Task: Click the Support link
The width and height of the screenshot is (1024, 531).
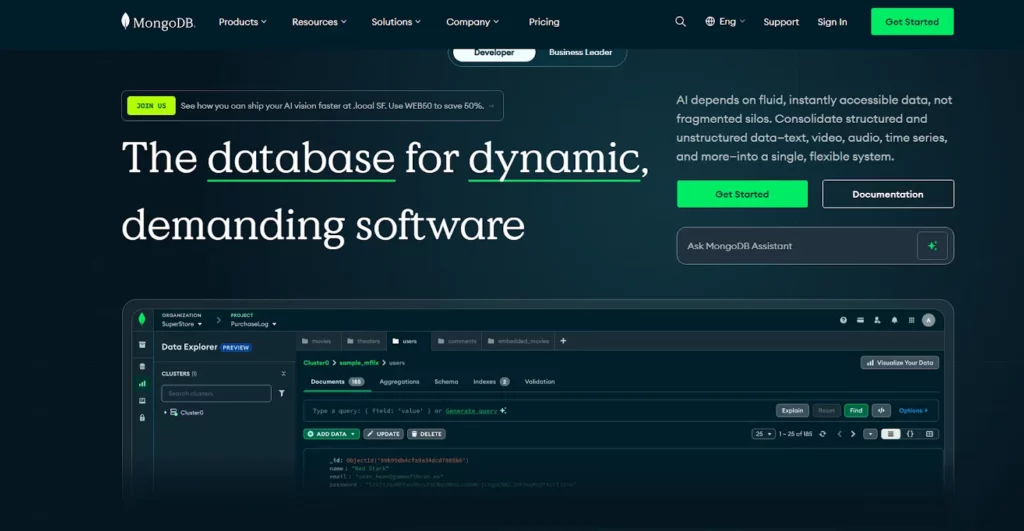Action: 781,22
